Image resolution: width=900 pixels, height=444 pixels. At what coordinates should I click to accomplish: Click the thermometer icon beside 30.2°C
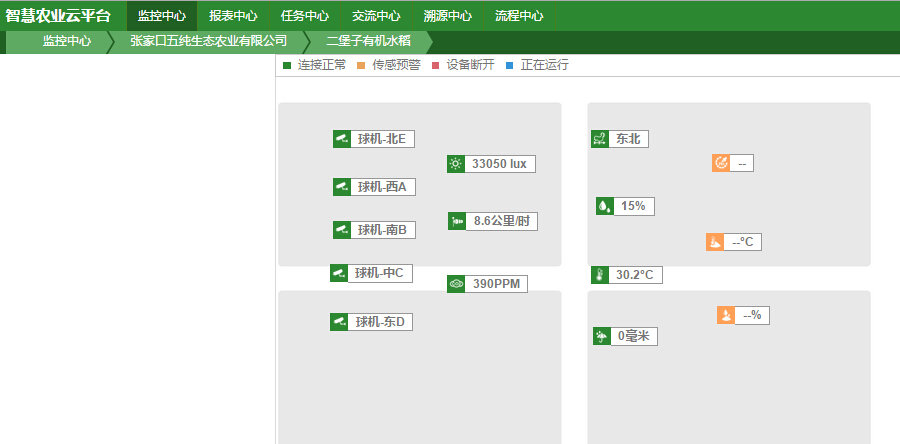click(600, 275)
